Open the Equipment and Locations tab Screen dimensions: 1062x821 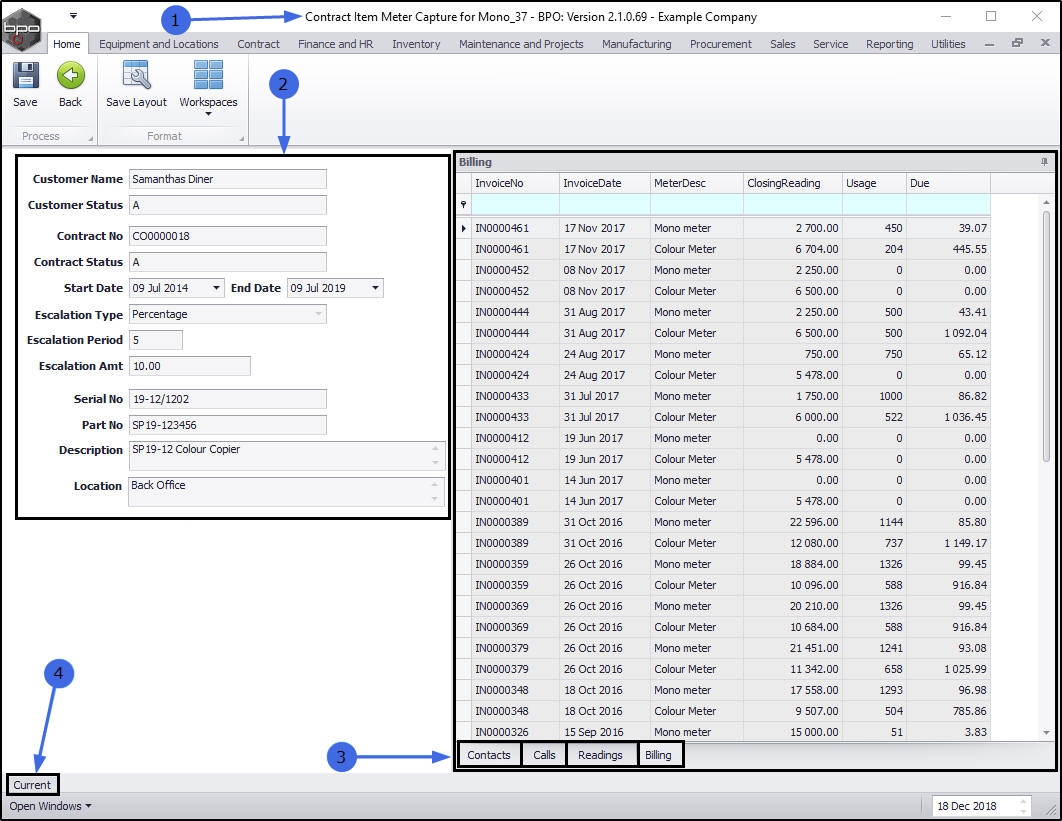click(158, 44)
